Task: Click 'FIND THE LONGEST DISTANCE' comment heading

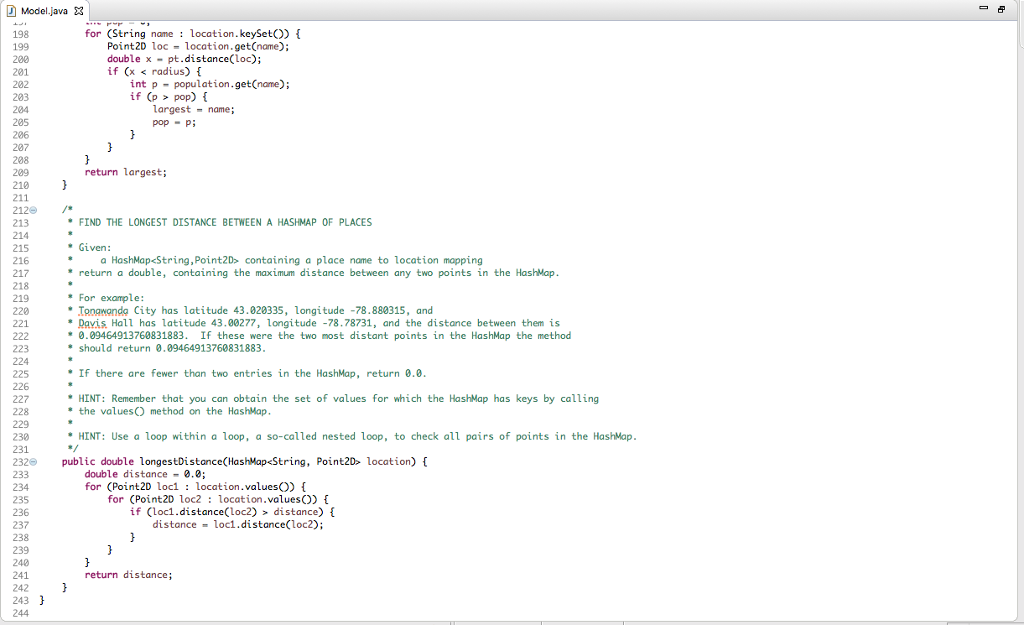Action: click(225, 223)
